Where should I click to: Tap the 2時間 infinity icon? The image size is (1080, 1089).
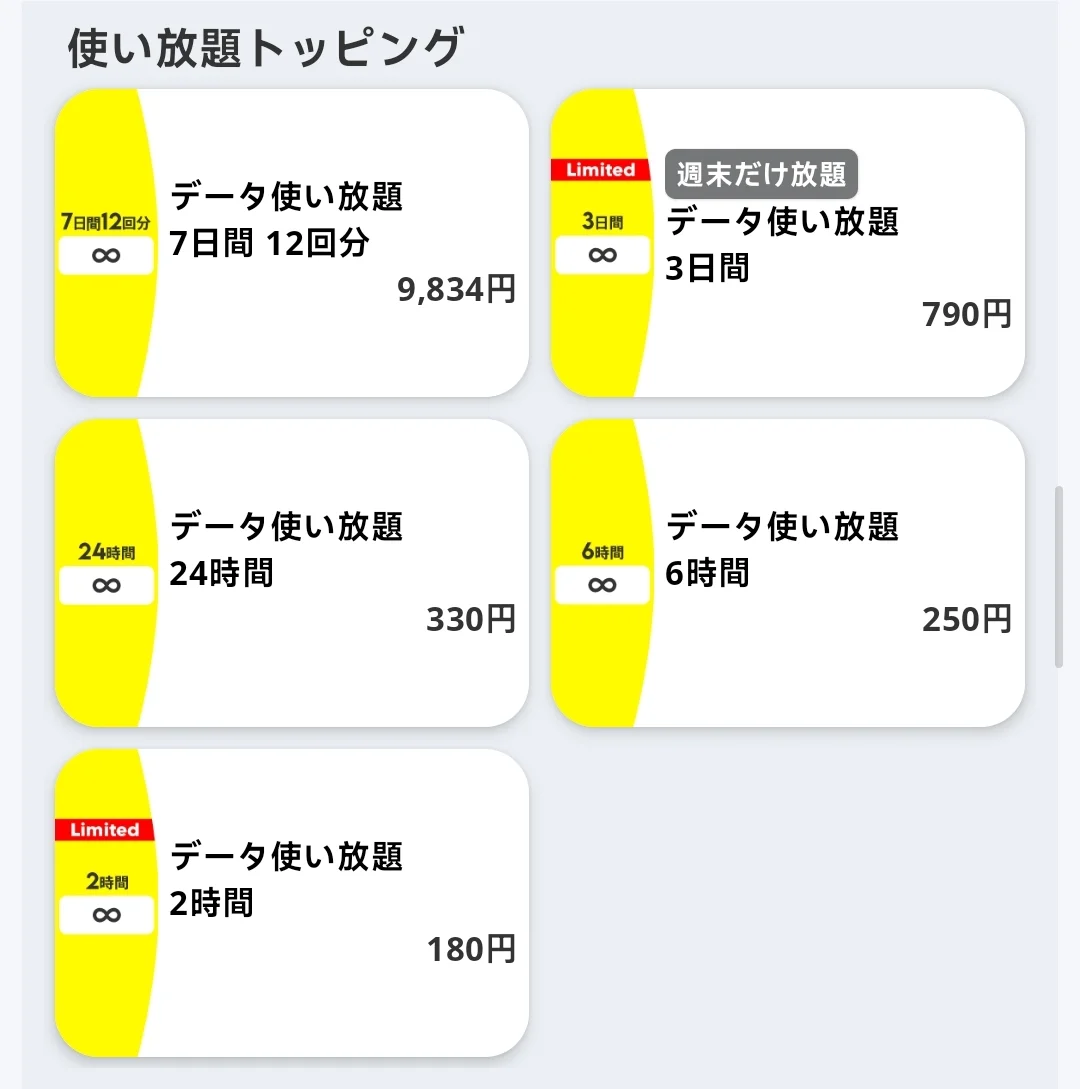pyautogui.click(x=106, y=915)
